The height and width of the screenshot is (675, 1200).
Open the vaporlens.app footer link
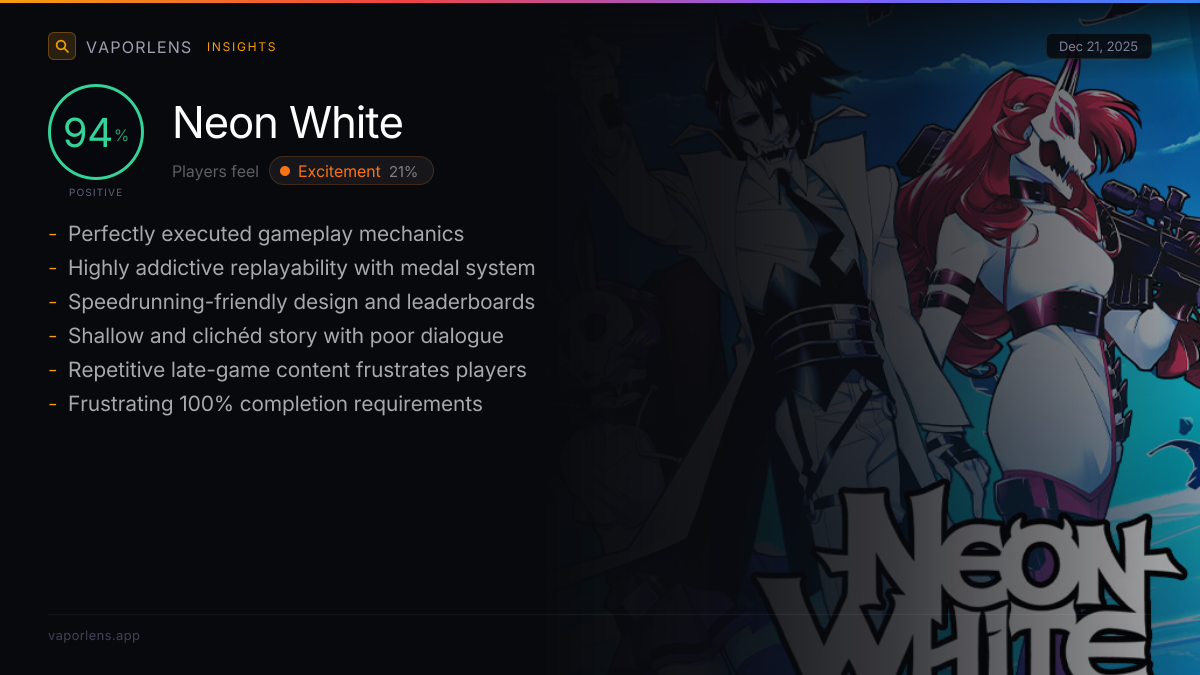[x=94, y=635]
